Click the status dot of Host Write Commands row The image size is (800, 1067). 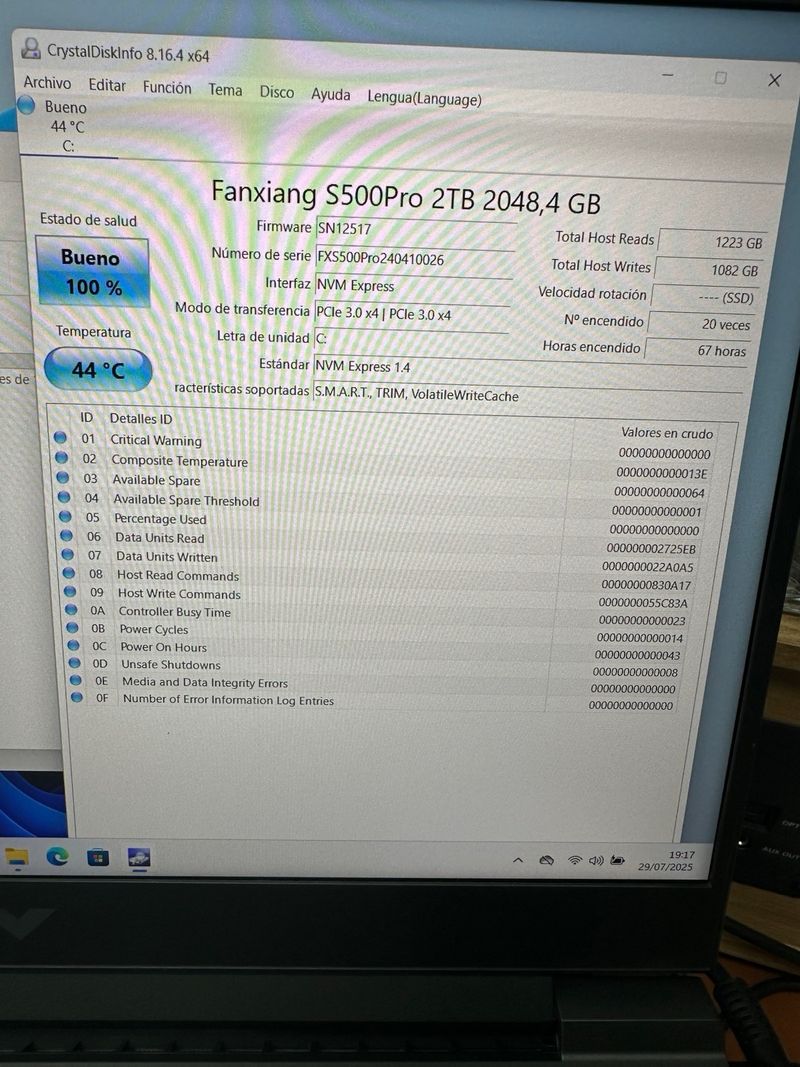click(x=71, y=591)
